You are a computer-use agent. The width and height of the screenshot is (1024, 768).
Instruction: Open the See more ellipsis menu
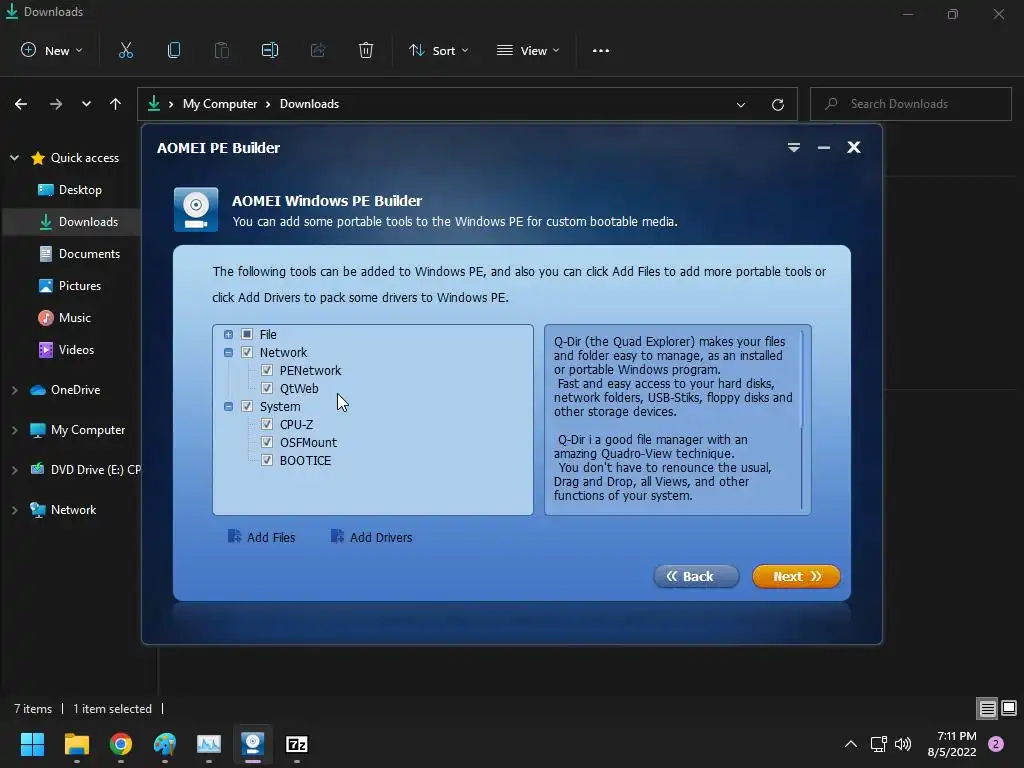[x=601, y=50]
